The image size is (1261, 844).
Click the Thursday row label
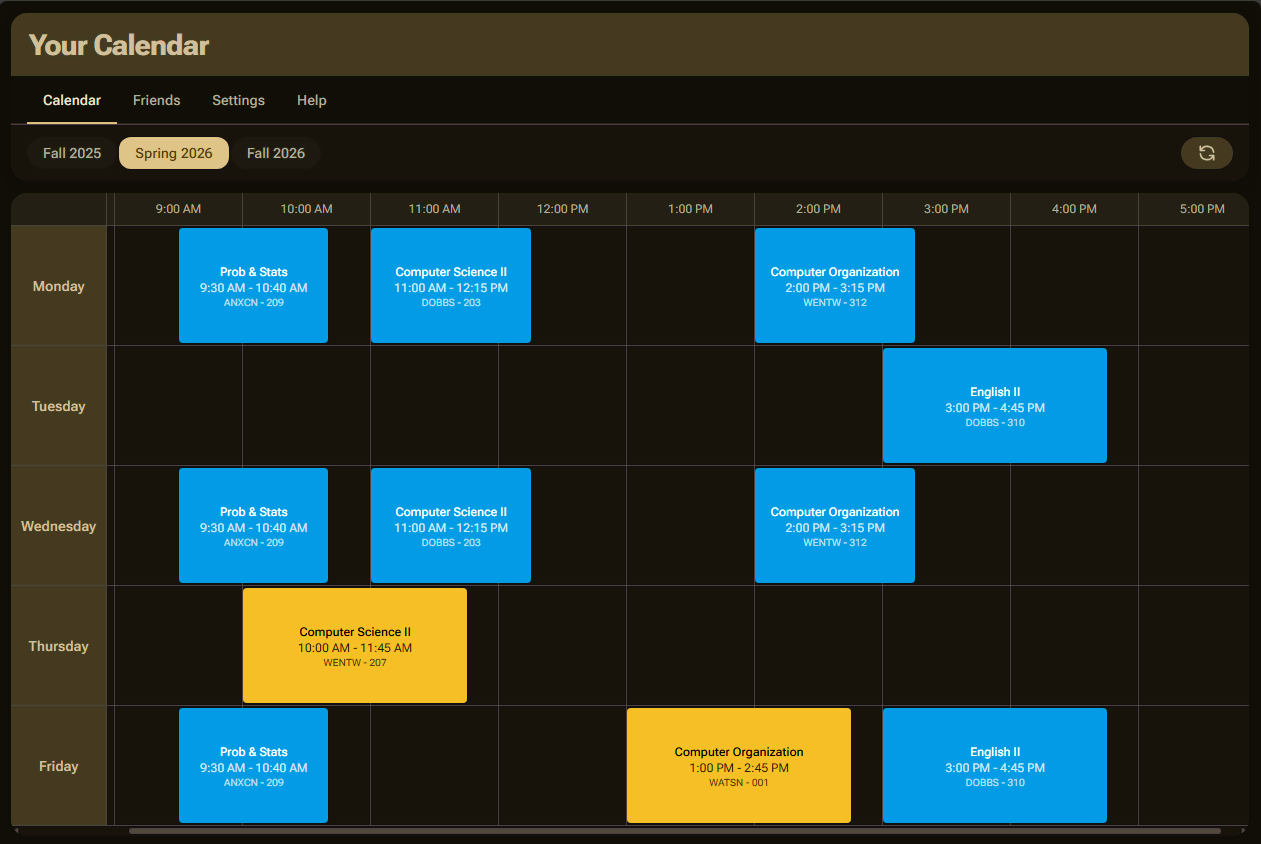click(x=59, y=646)
